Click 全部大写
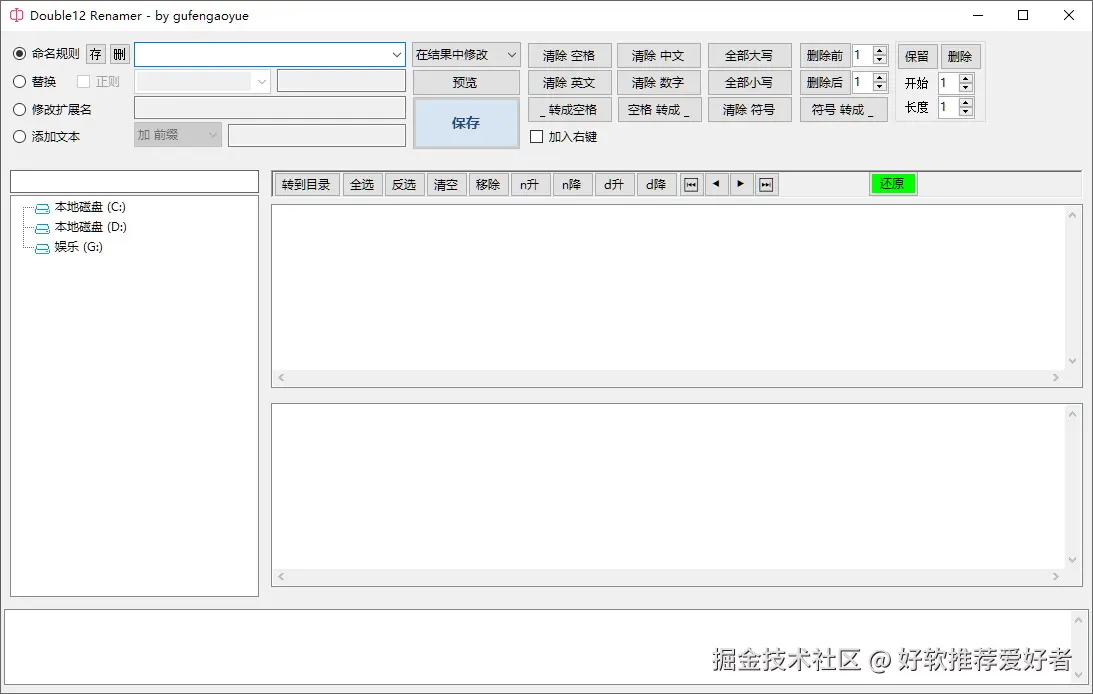This screenshot has width=1093, height=694. pos(749,55)
